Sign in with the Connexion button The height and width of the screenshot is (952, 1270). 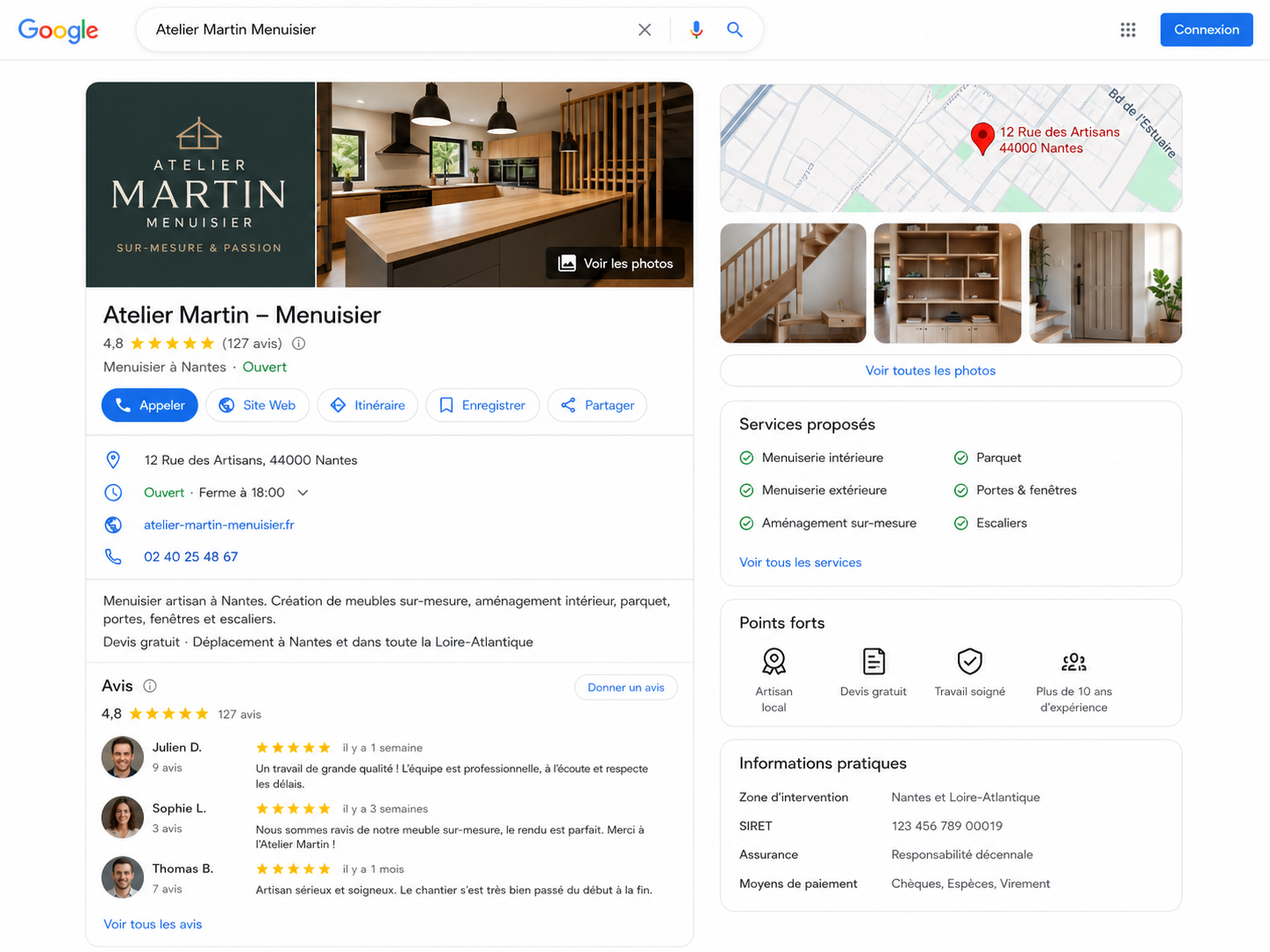[x=1207, y=30]
